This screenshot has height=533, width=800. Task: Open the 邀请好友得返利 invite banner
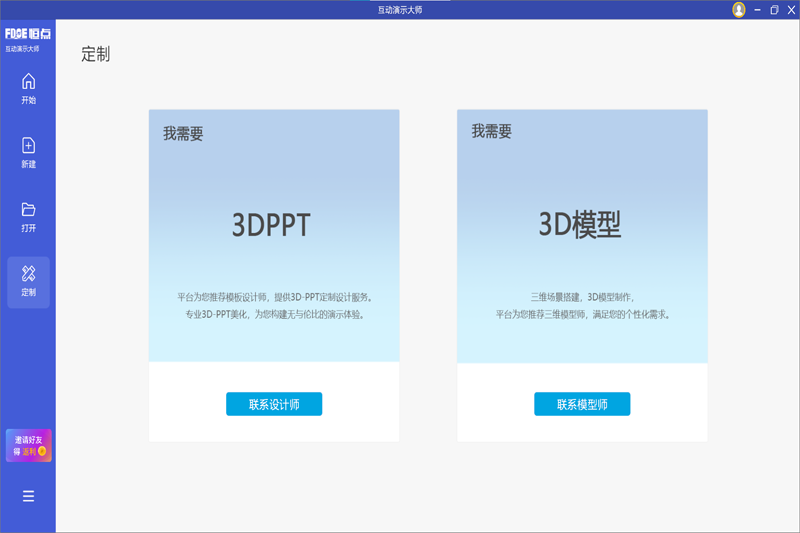point(28,445)
